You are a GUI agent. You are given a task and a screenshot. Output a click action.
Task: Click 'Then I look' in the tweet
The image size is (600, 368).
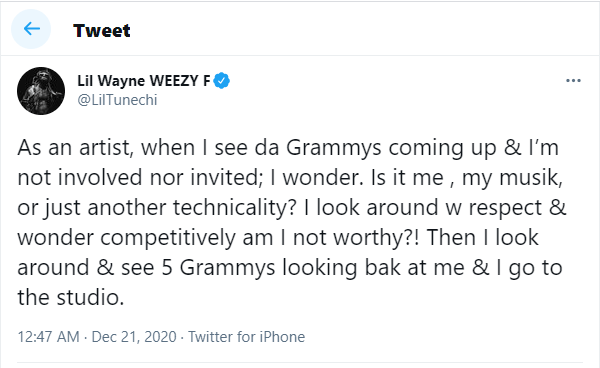[482, 237]
